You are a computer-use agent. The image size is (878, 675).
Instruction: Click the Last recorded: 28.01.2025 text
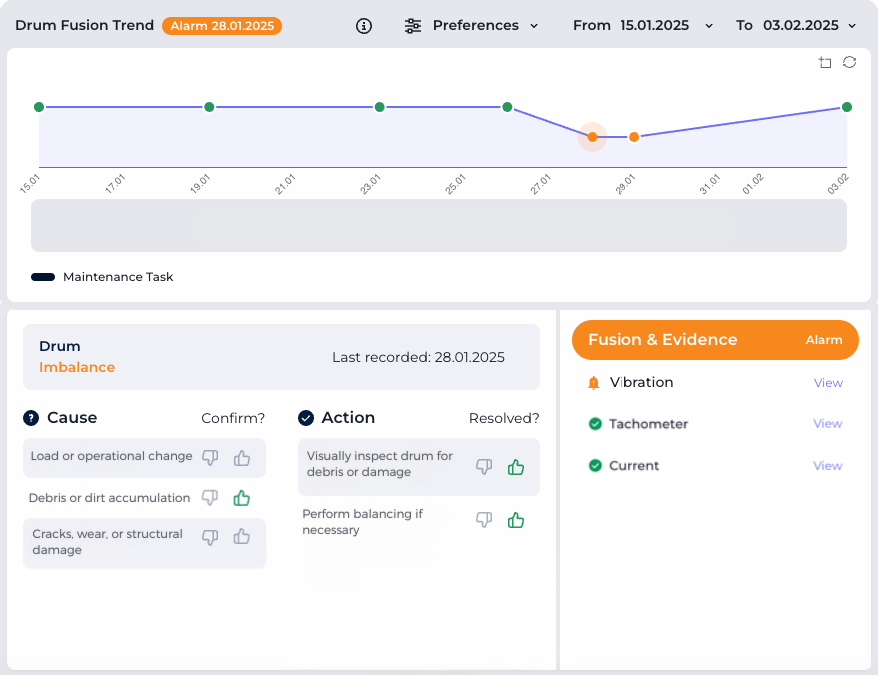click(418, 357)
